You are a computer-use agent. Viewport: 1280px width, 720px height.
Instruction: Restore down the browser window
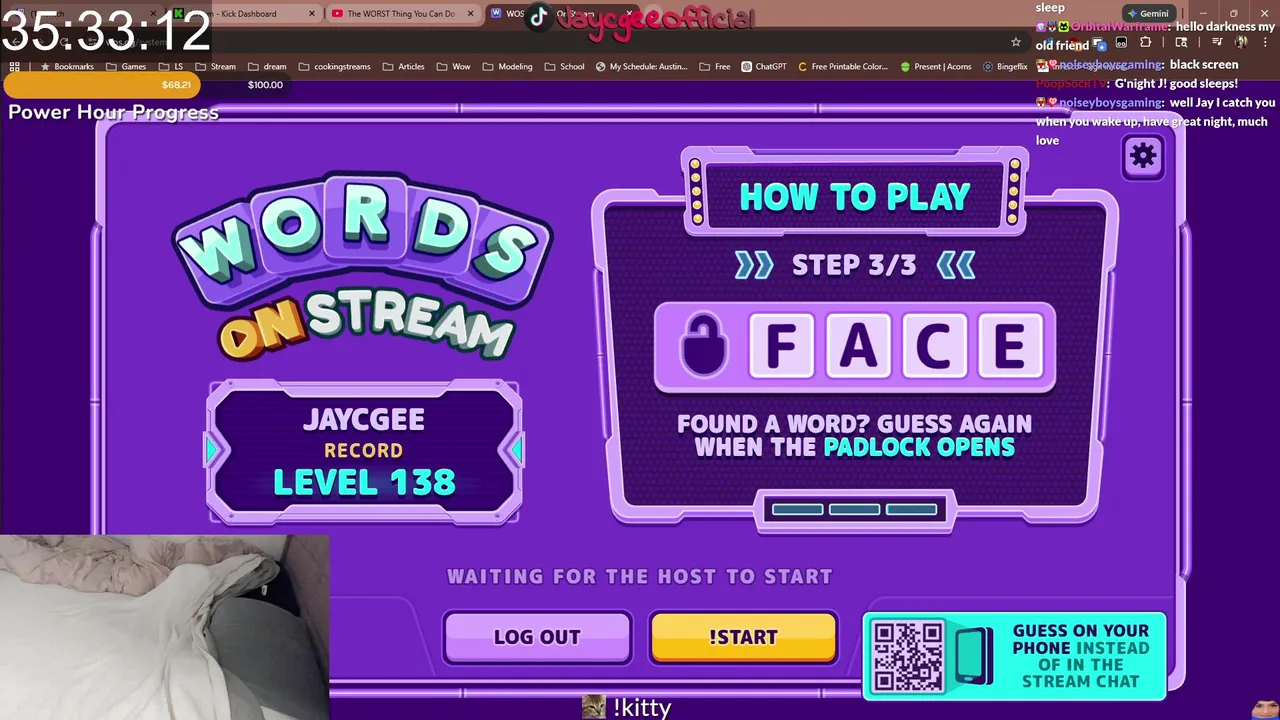point(1233,14)
